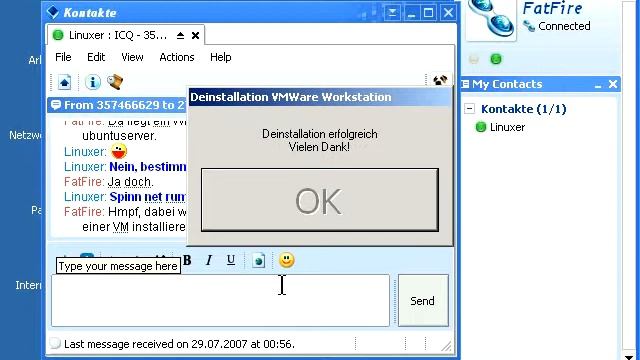
Task: Open the Edit menu
Action: [x=96, y=57]
